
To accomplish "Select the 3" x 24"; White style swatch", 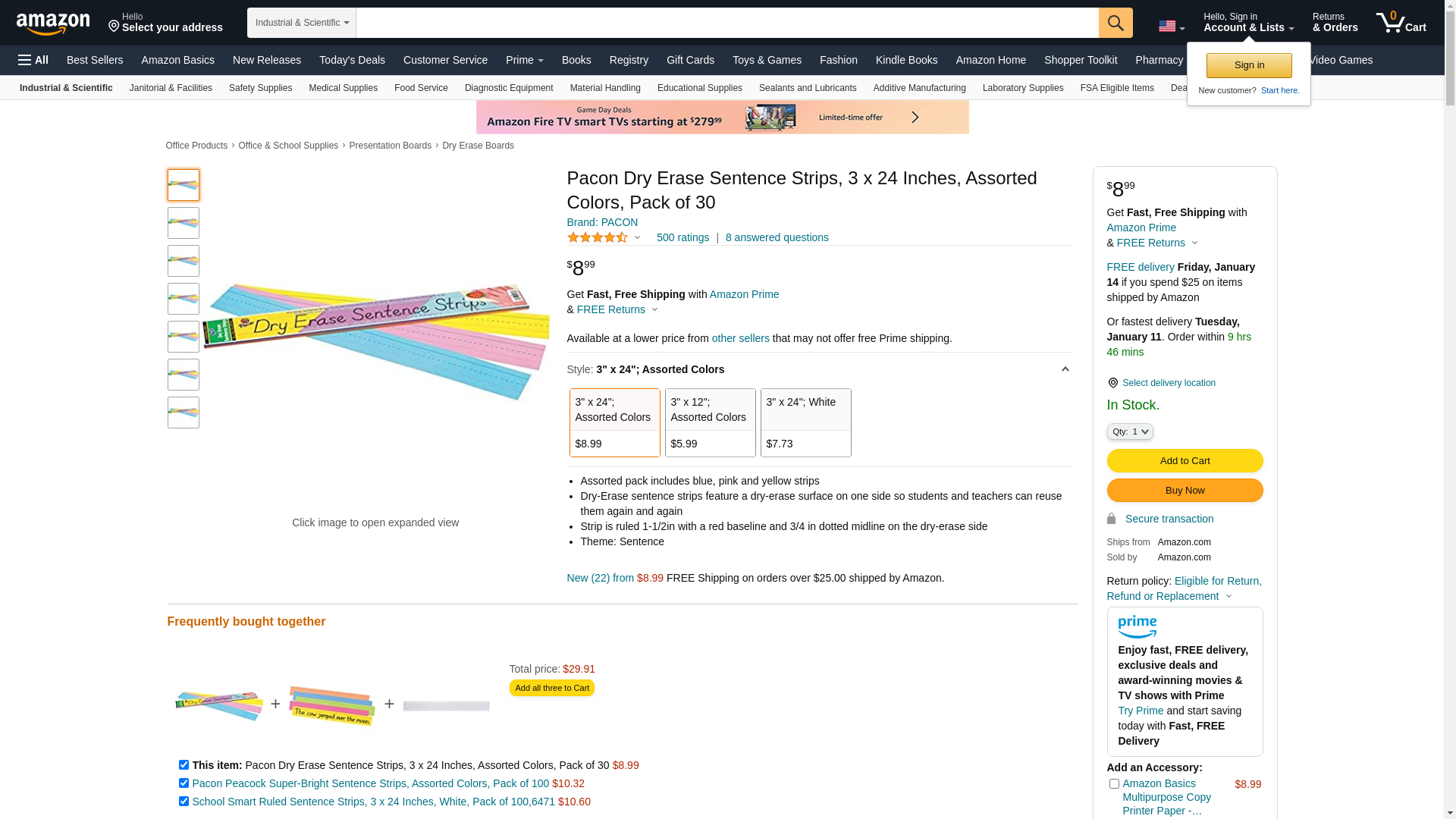I will tap(805, 422).
